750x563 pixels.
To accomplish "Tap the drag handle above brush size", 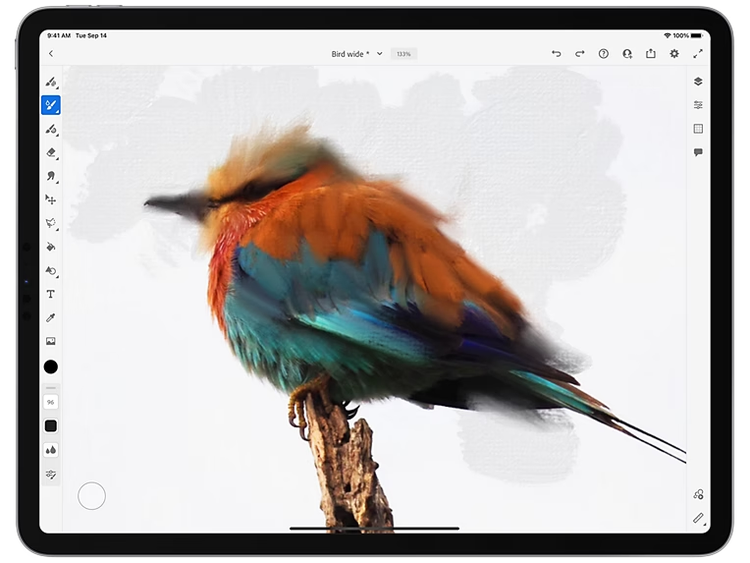I will [51, 388].
